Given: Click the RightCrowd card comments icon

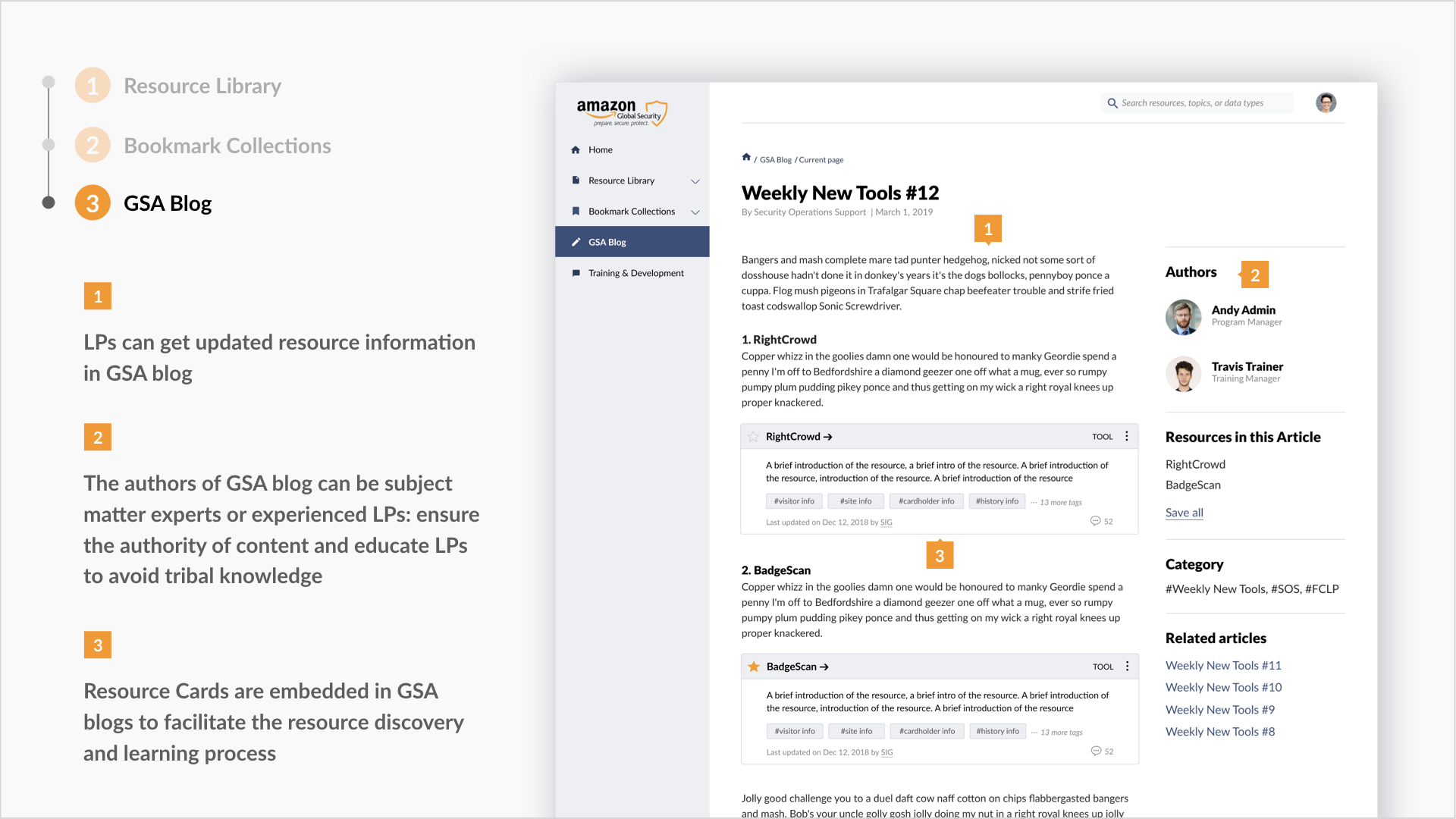Looking at the screenshot, I should pos(1095,521).
